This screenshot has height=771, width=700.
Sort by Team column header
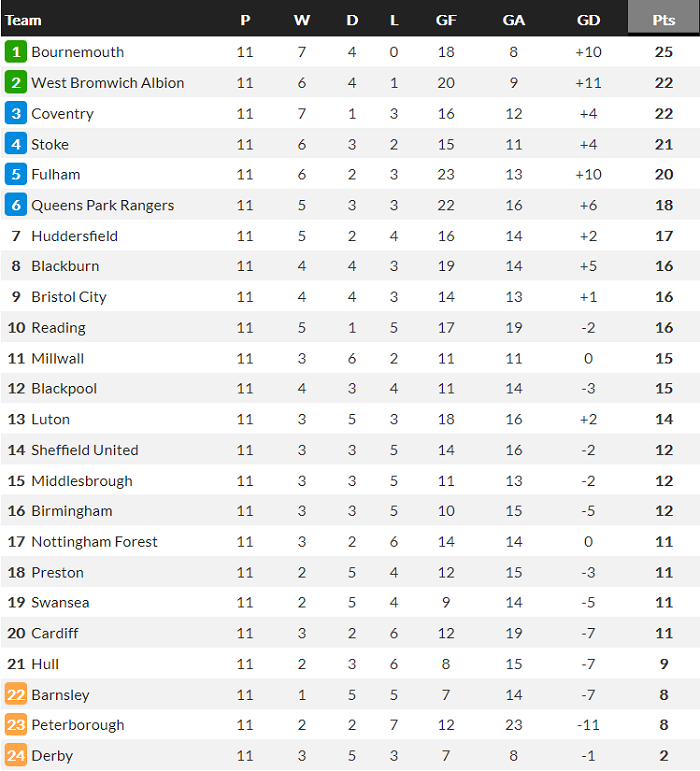coord(24,20)
